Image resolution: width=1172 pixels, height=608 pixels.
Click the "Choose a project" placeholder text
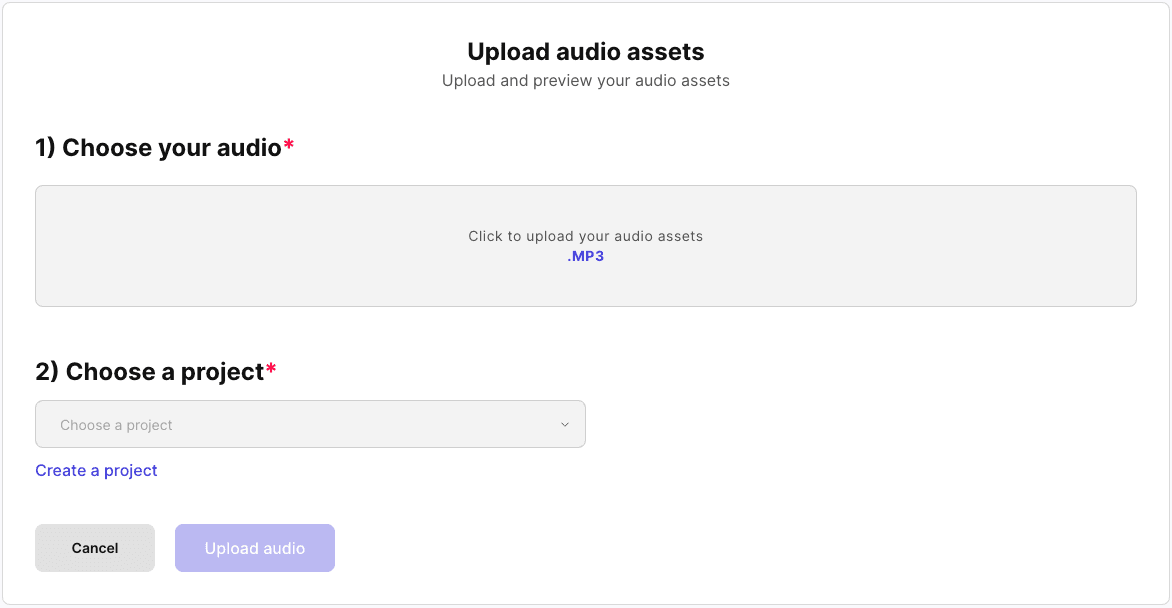tap(116, 425)
